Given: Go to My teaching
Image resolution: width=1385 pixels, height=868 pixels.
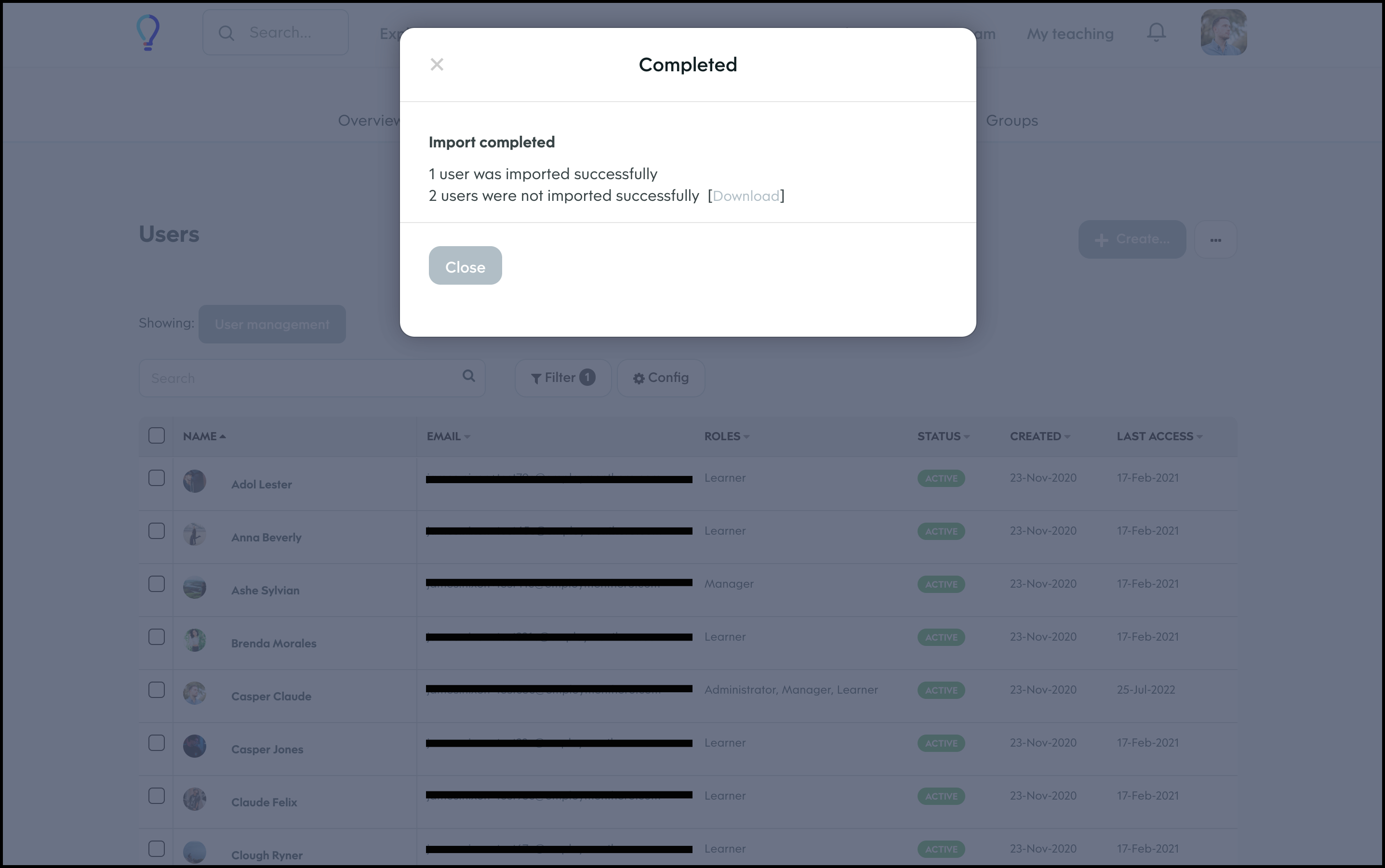Looking at the screenshot, I should [x=1070, y=34].
